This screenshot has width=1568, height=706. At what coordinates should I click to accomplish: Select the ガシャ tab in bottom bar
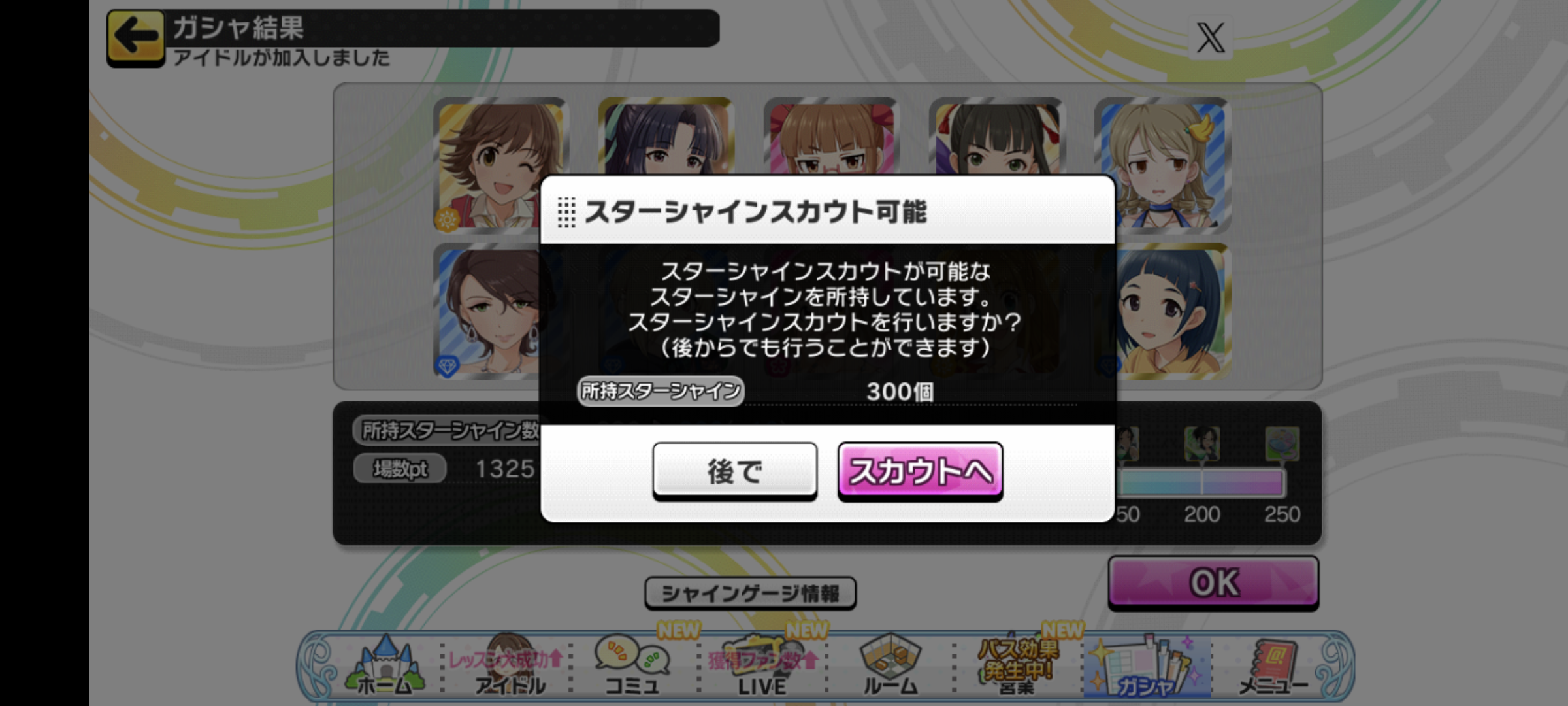pos(1147,665)
